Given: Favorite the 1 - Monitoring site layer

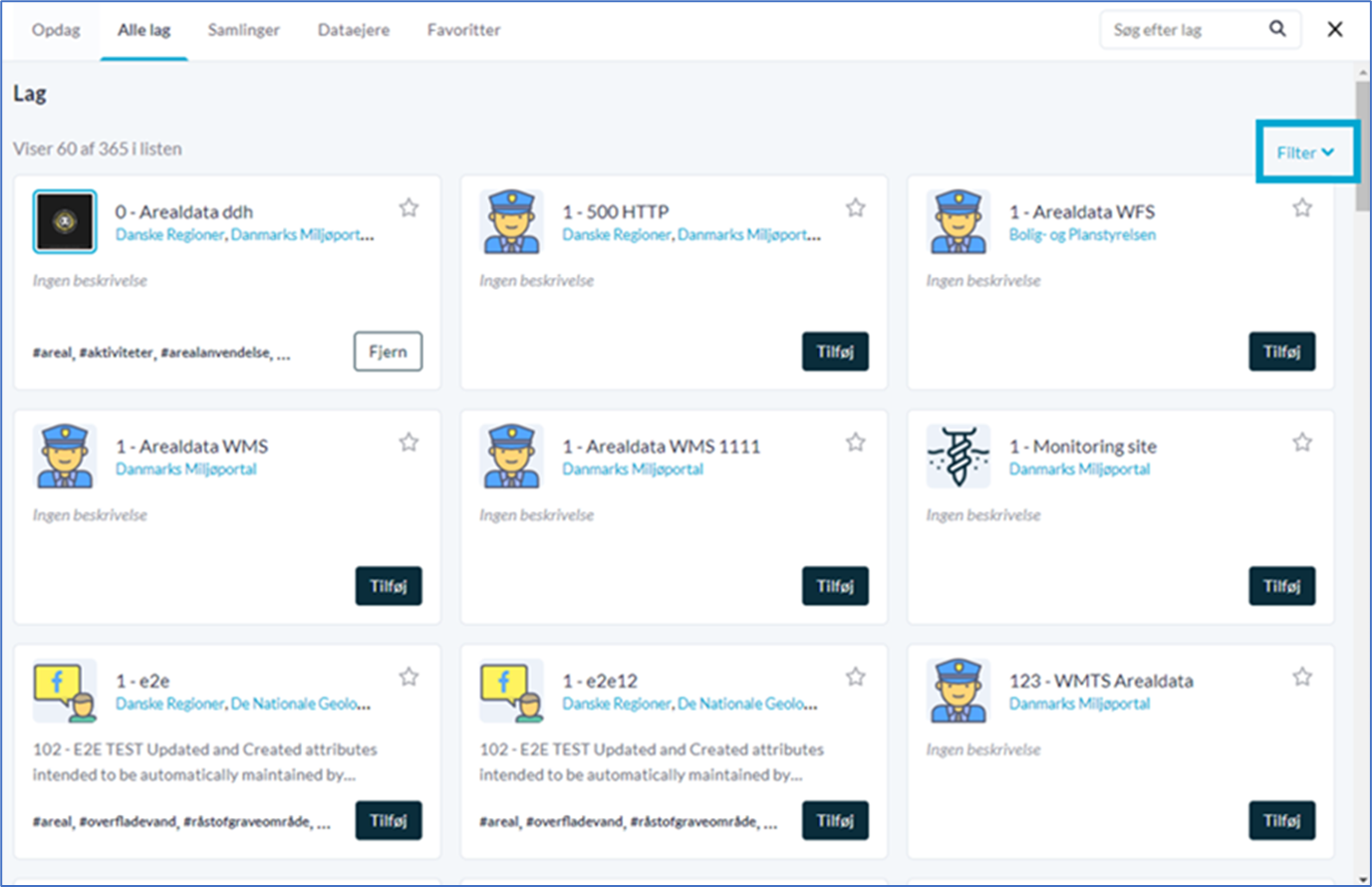Looking at the screenshot, I should click(x=1302, y=442).
